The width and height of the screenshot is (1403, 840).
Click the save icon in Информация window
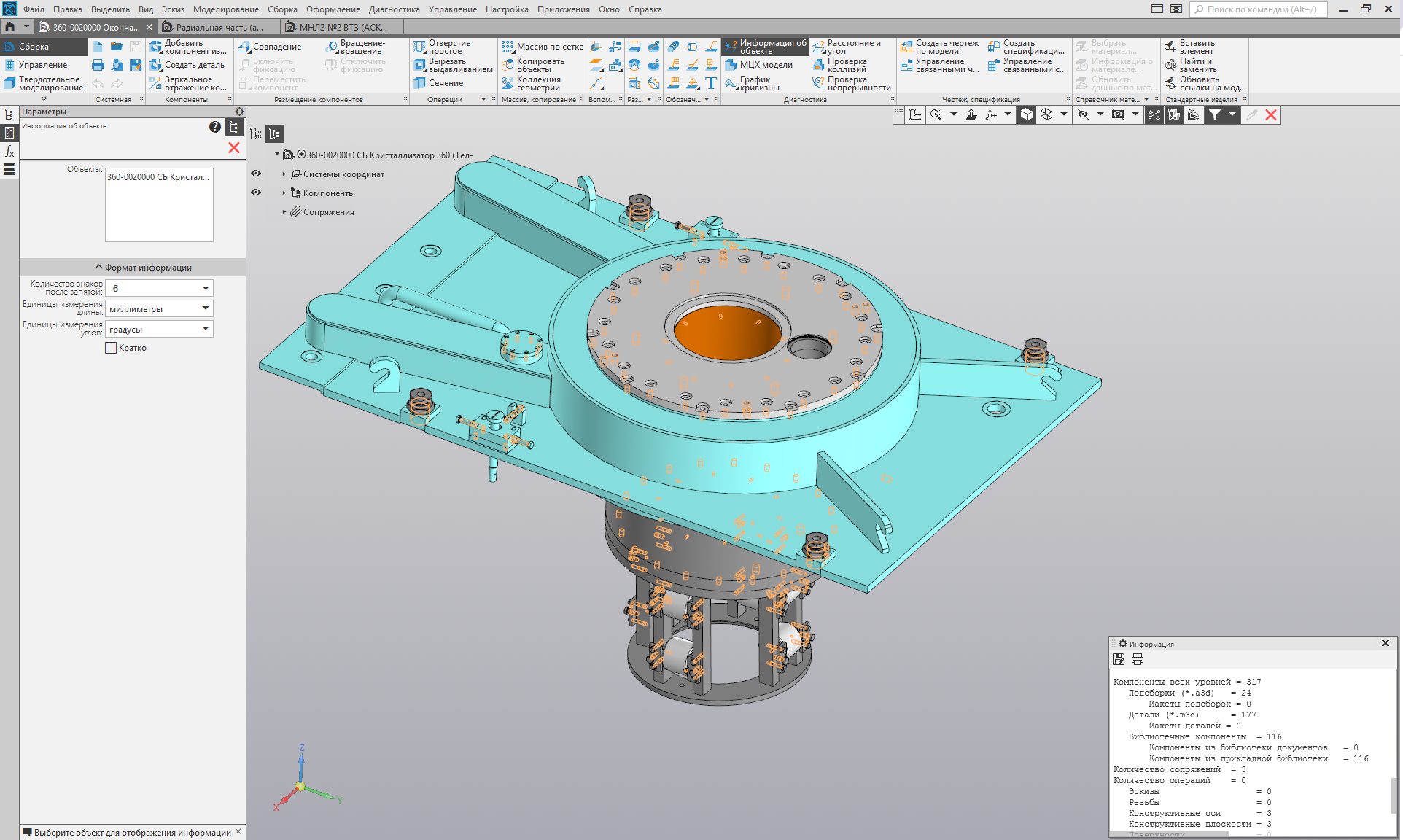(1119, 659)
